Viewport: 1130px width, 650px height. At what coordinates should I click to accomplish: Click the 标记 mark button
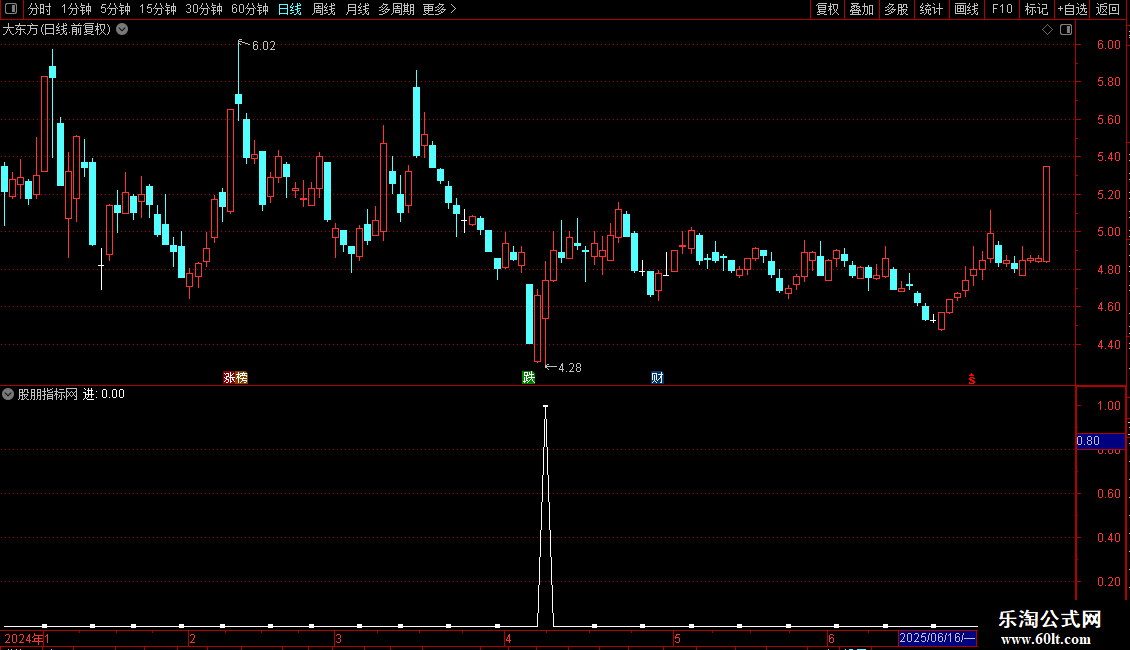click(1036, 9)
